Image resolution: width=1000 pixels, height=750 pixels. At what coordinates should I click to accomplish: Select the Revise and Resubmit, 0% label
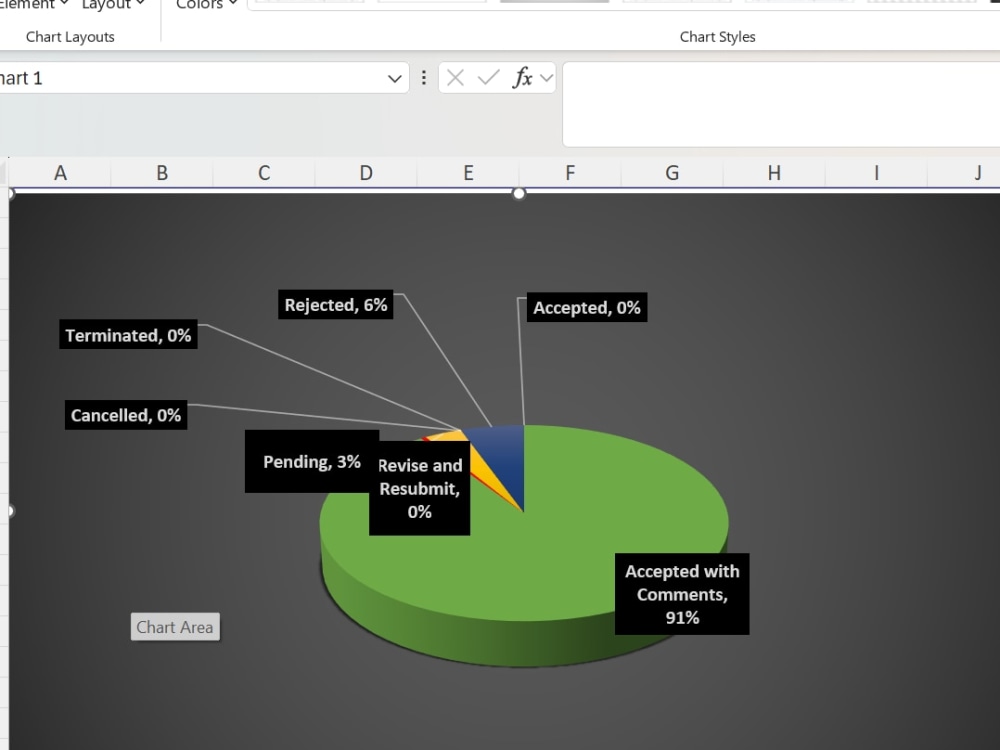[x=420, y=489]
